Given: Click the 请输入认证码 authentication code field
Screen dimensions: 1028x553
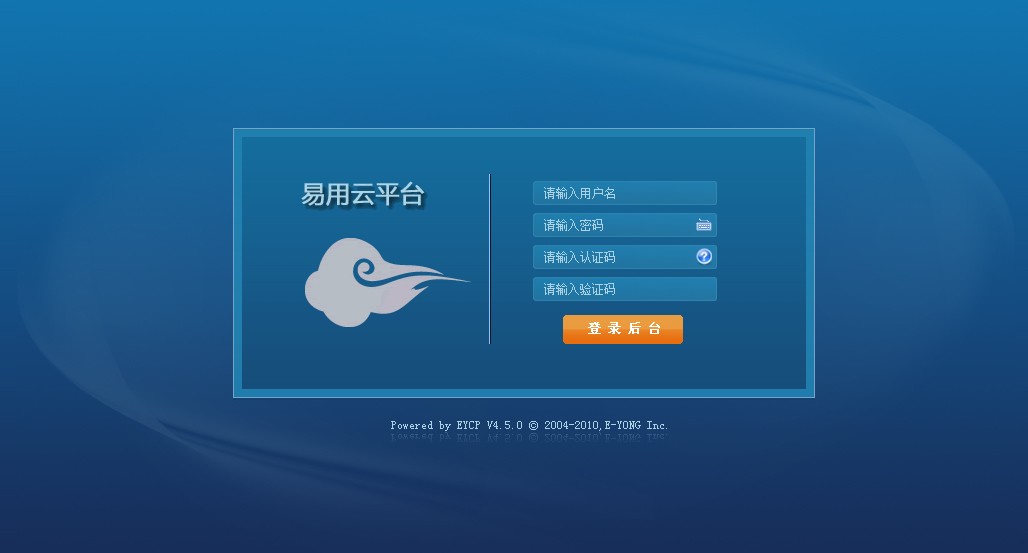Looking at the screenshot, I should 625,256.
